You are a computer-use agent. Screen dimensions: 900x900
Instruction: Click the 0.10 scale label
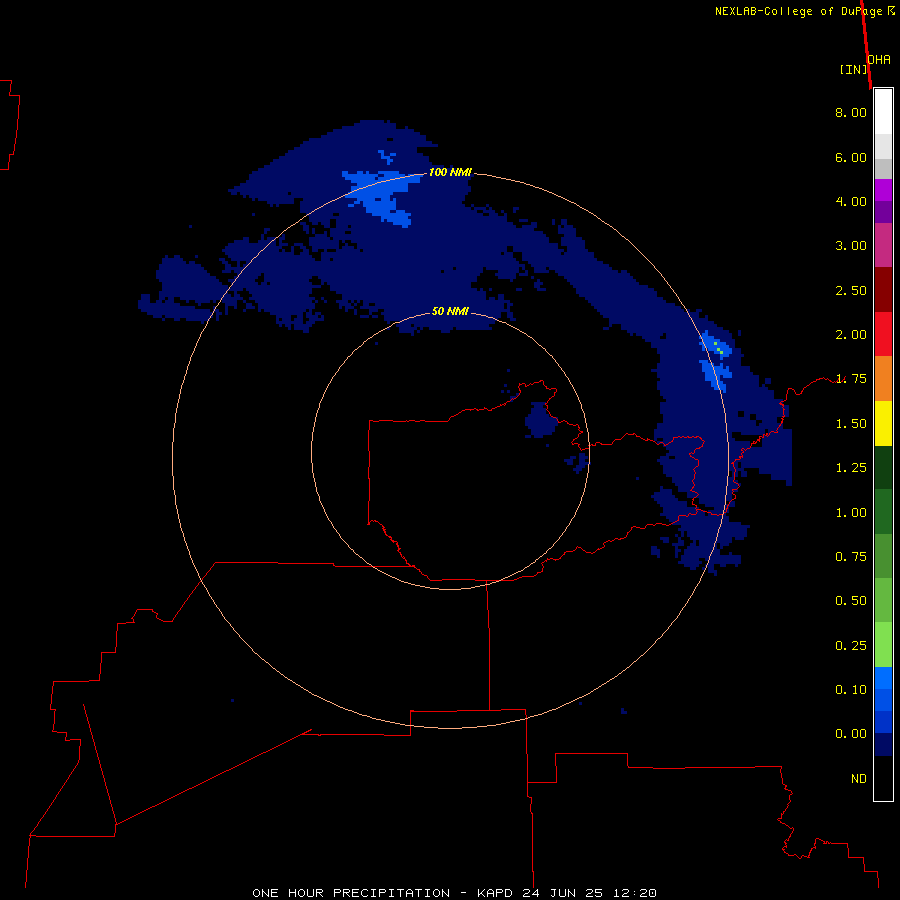pos(851,690)
